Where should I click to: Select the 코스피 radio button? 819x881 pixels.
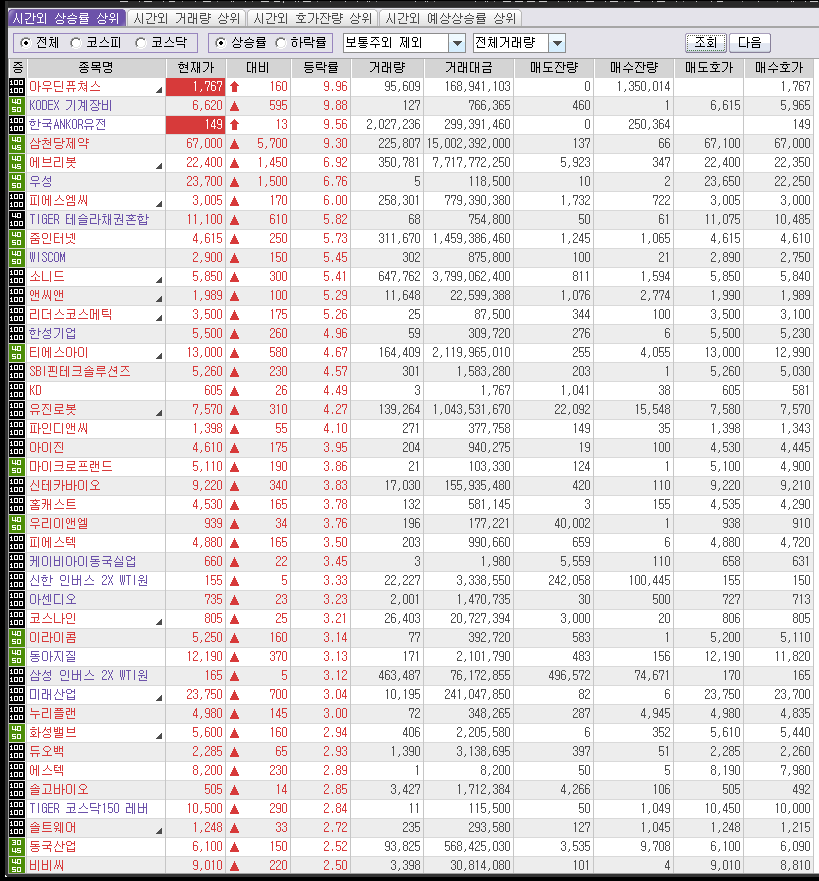76,43
